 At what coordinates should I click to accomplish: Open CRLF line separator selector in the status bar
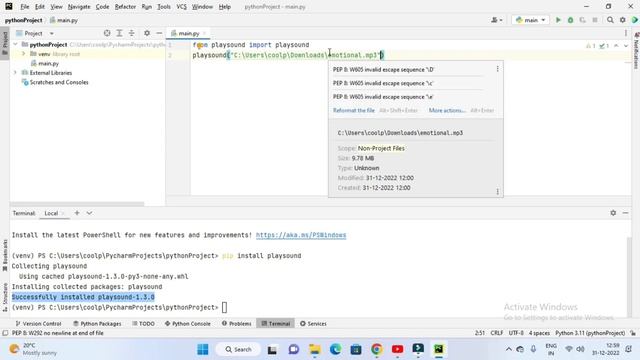[496, 333]
